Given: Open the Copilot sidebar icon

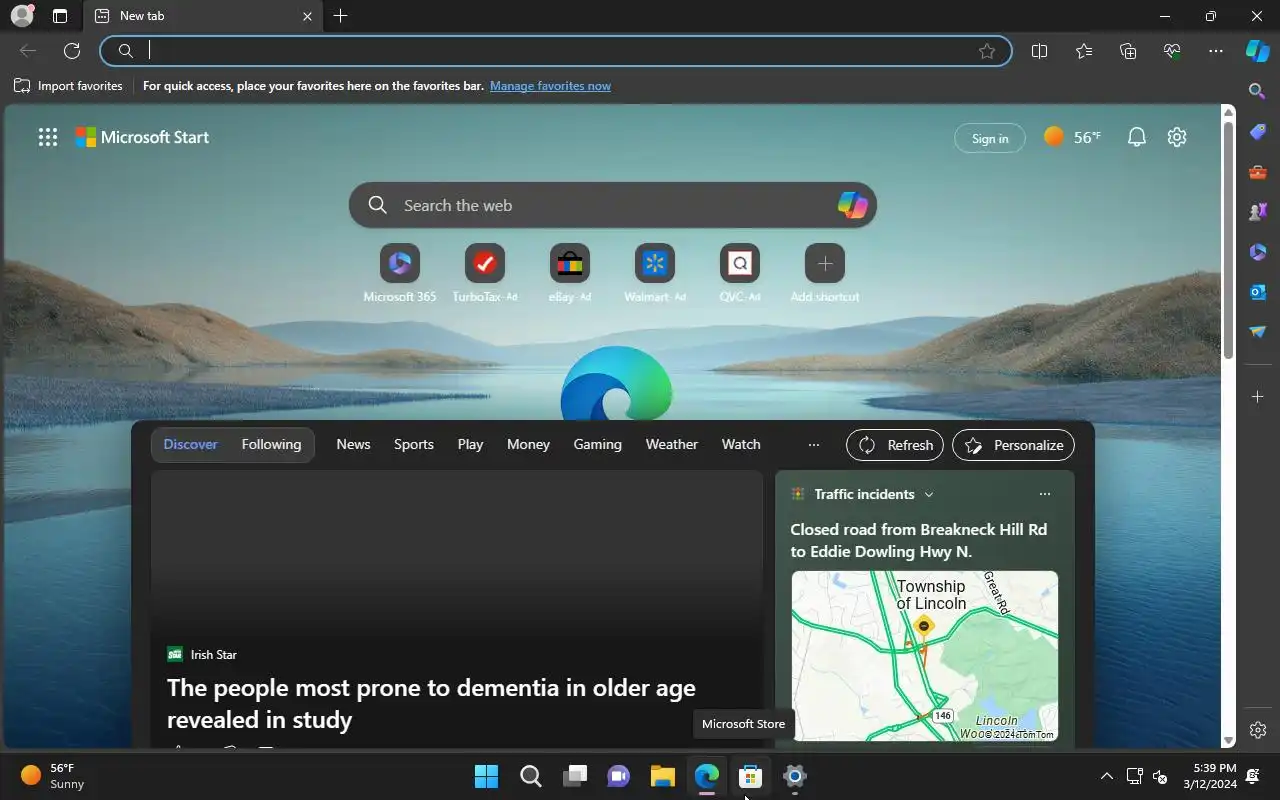Looking at the screenshot, I should [1258, 51].
